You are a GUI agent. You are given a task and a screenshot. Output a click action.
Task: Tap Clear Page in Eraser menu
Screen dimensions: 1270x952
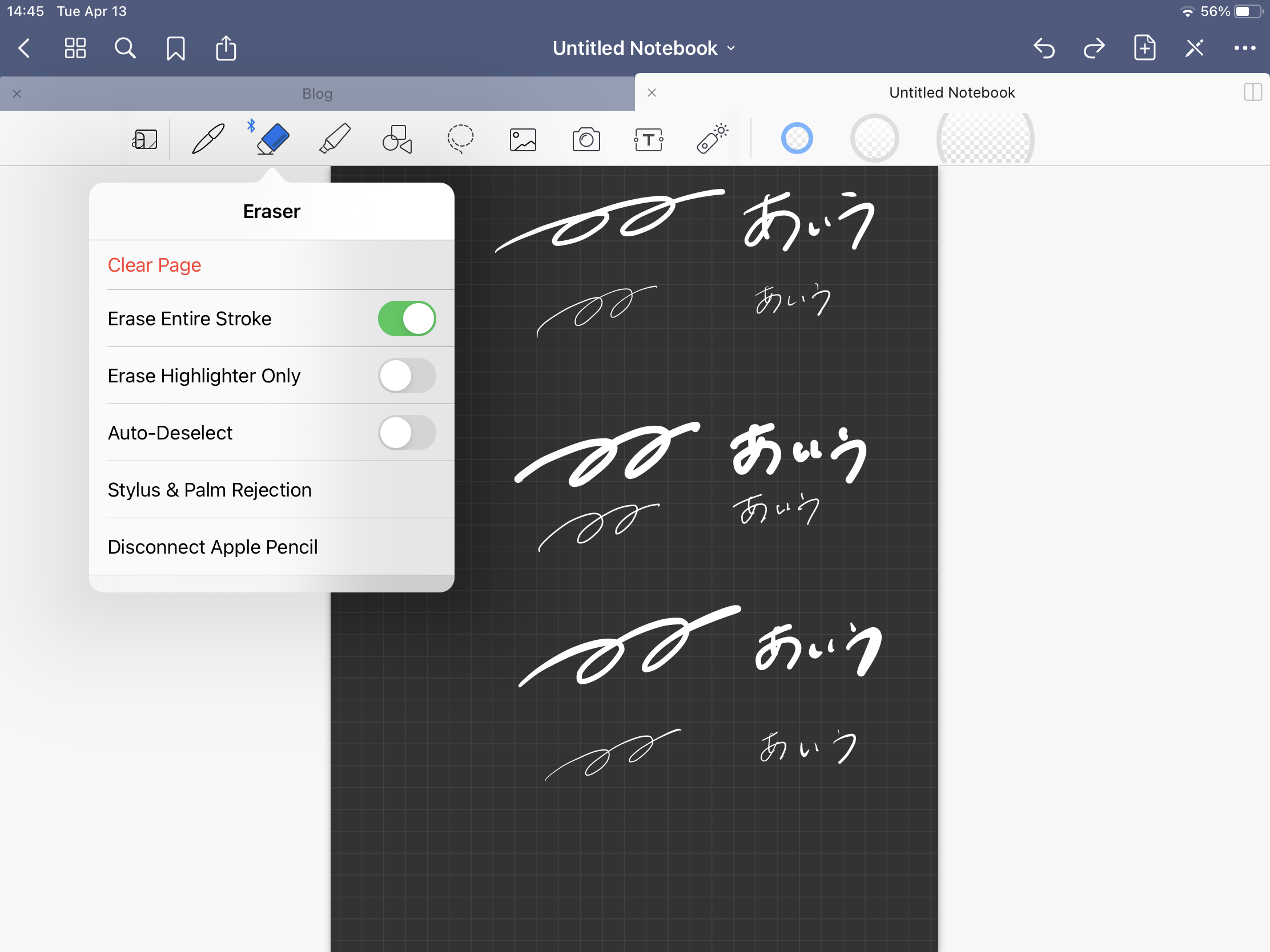154,265
